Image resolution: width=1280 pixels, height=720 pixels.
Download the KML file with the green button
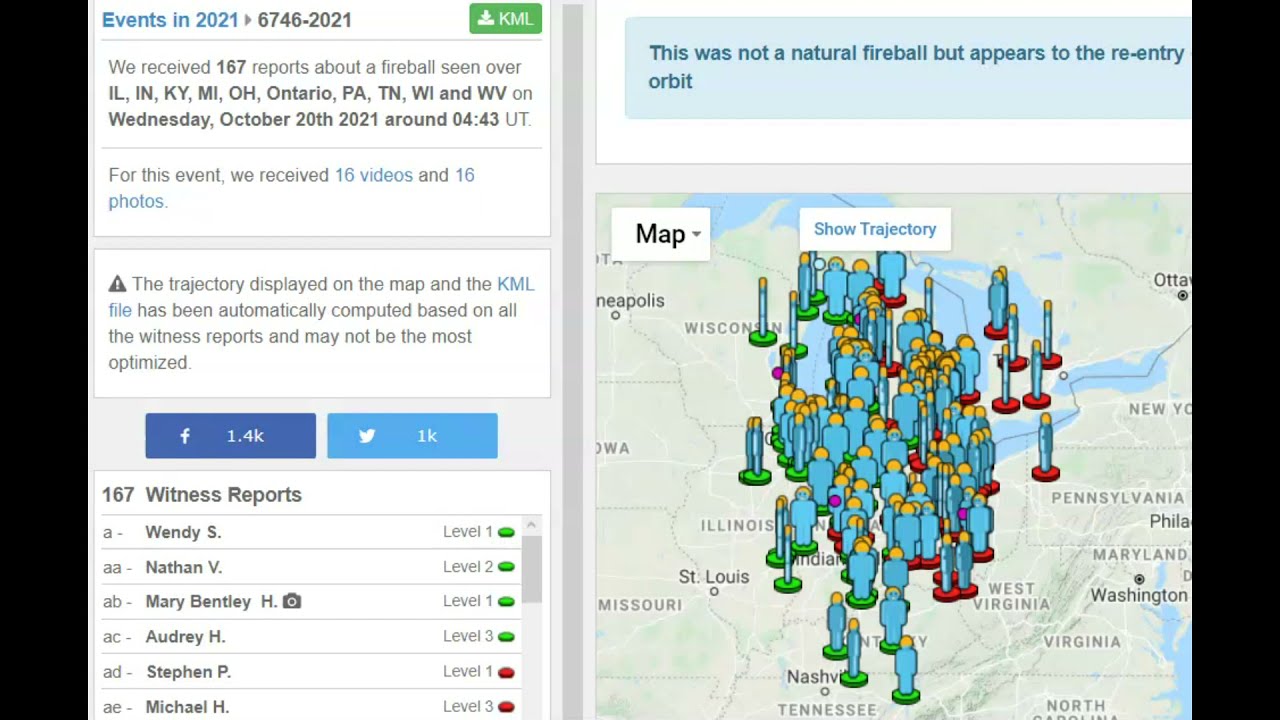point(505,19)
